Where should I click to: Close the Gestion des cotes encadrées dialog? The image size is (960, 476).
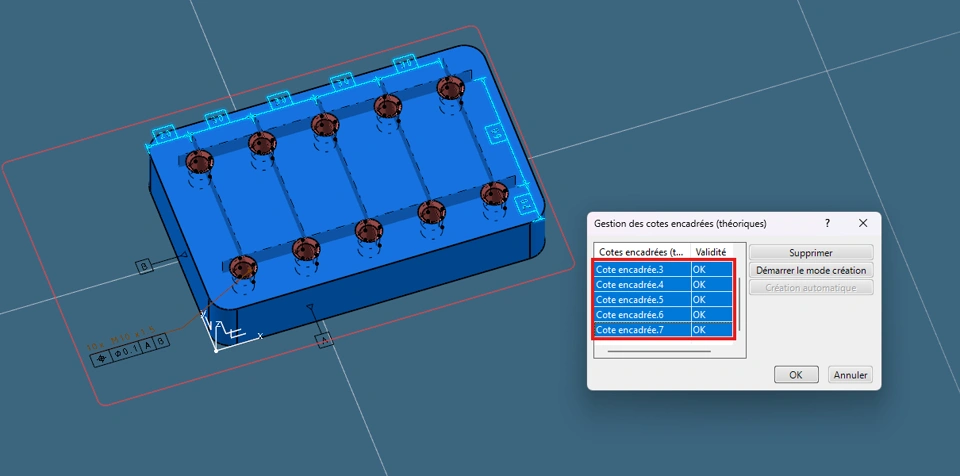coord(863,224)
